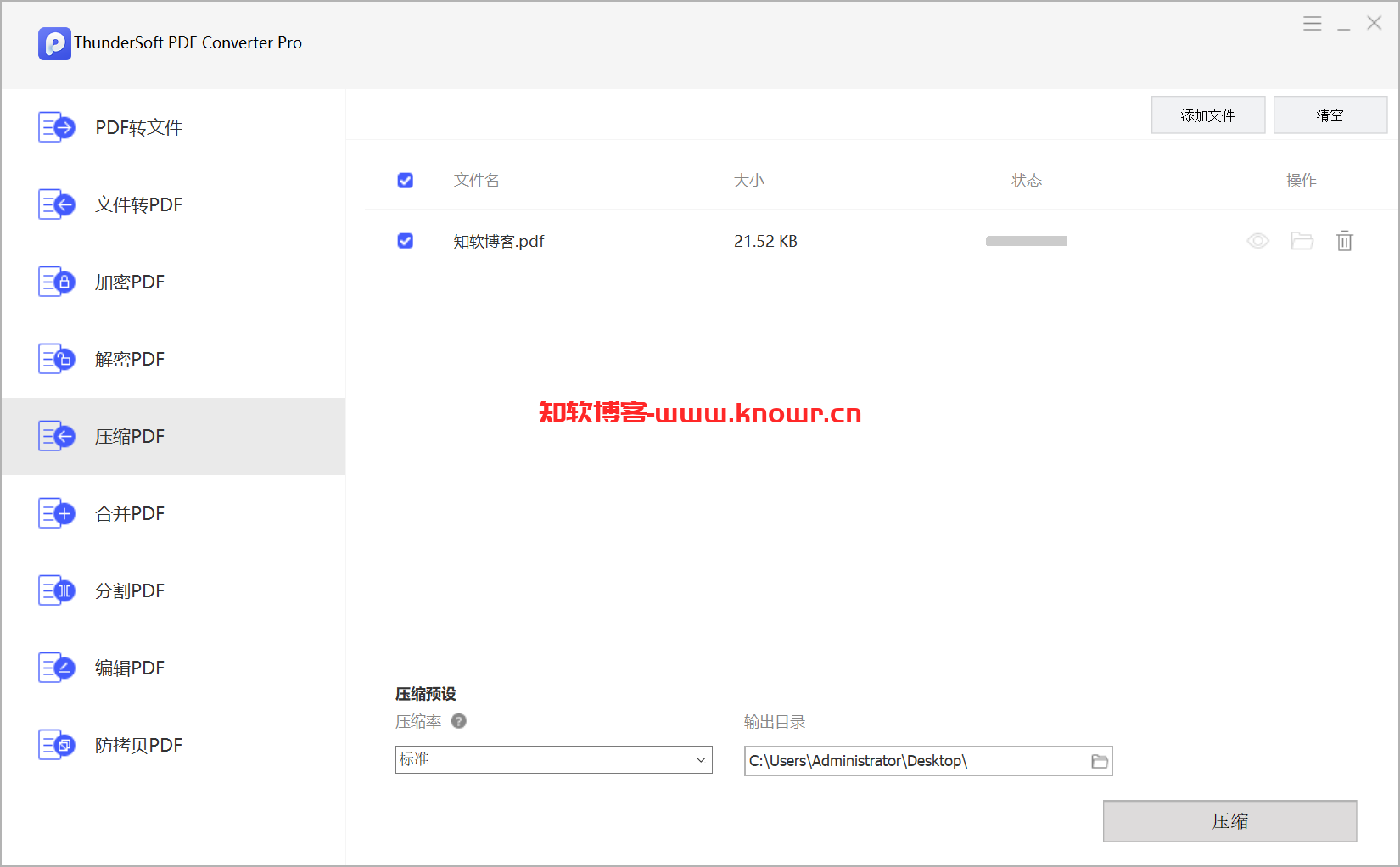
Task: Close the ThunderSoft PDF Converter window
Action: coord(1375,23)
